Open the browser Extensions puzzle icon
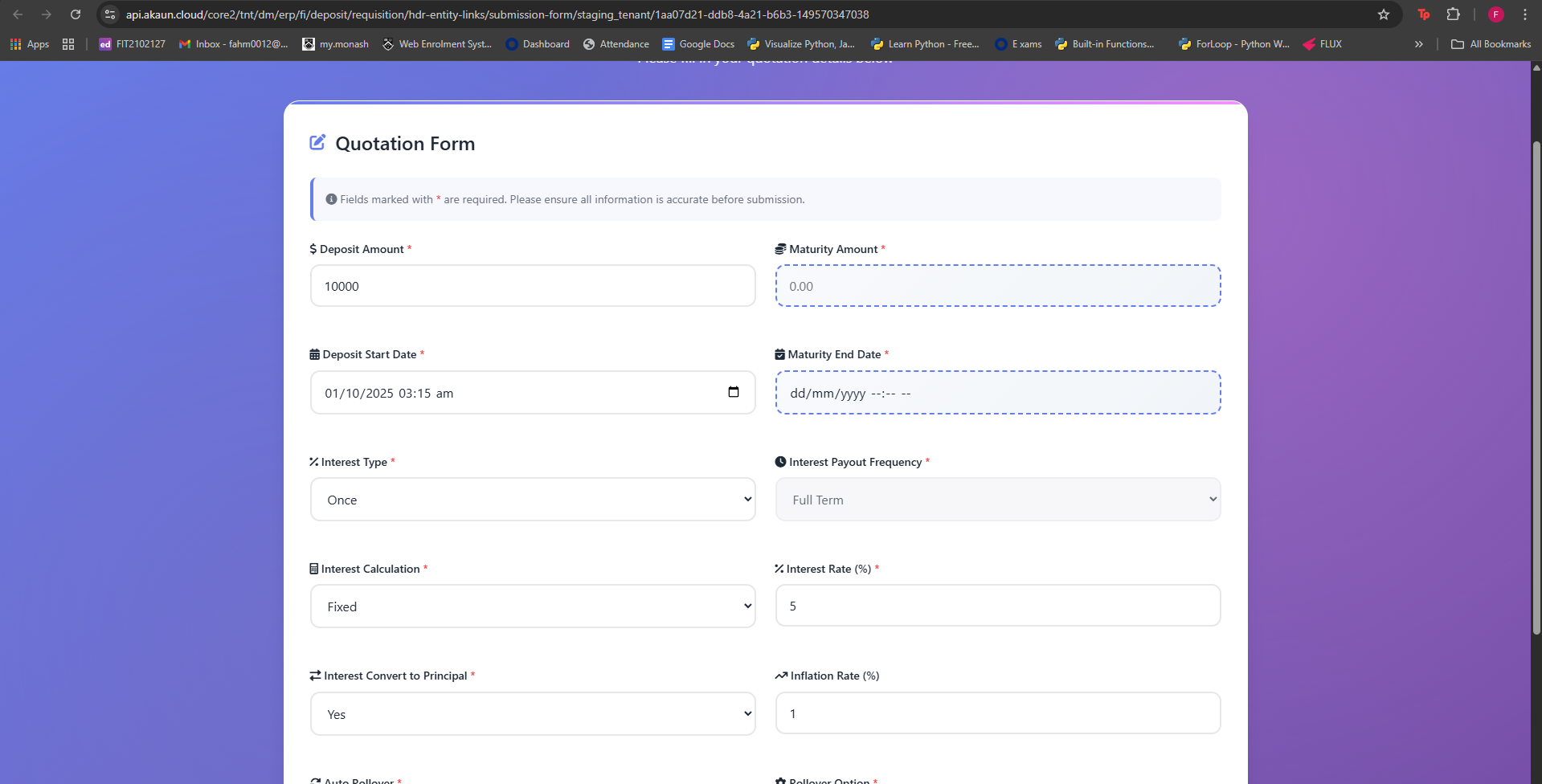Image resolution: width=1542 pixels, height=784 pixels. coord(1453,14)
